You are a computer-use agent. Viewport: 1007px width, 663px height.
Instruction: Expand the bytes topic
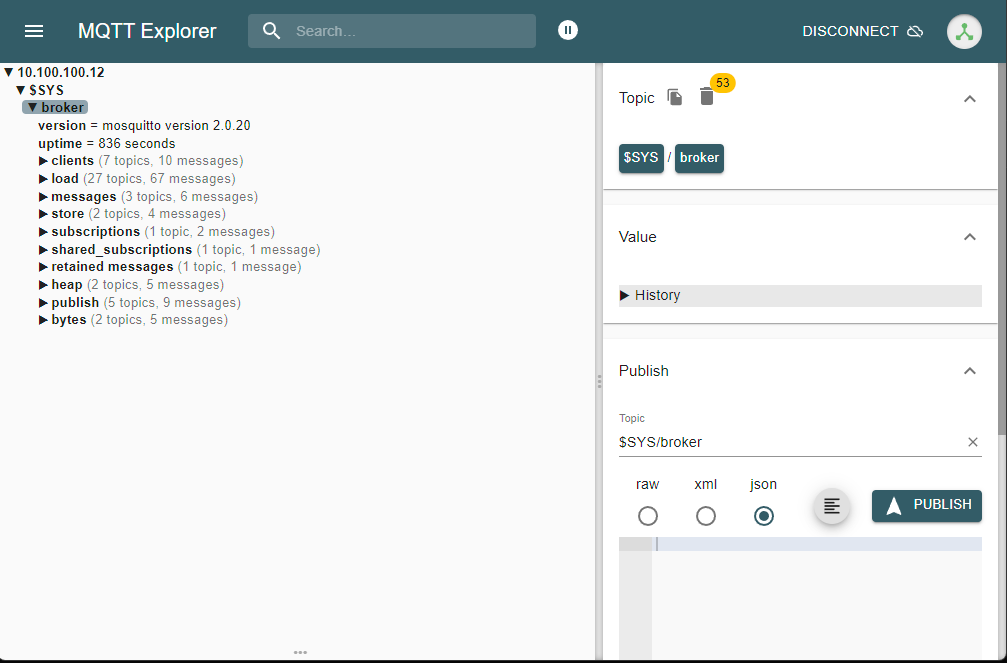click(43, 320)
